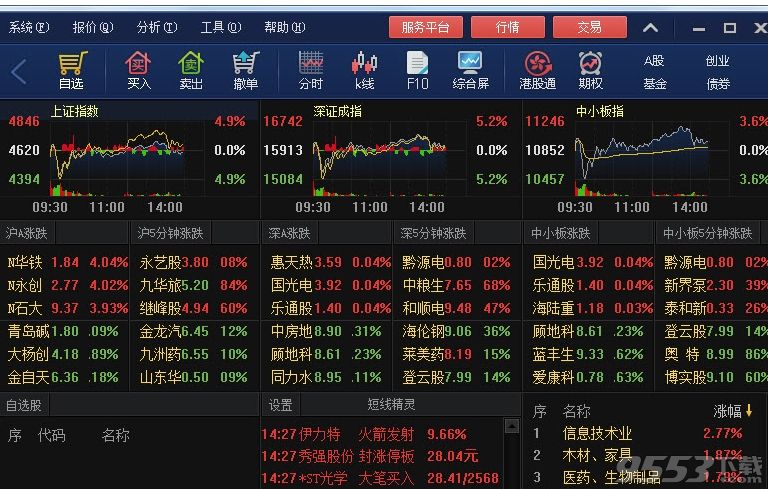768x489 pixels.
Task: Click the 卖出 sell icon
Action: [191, 71]
